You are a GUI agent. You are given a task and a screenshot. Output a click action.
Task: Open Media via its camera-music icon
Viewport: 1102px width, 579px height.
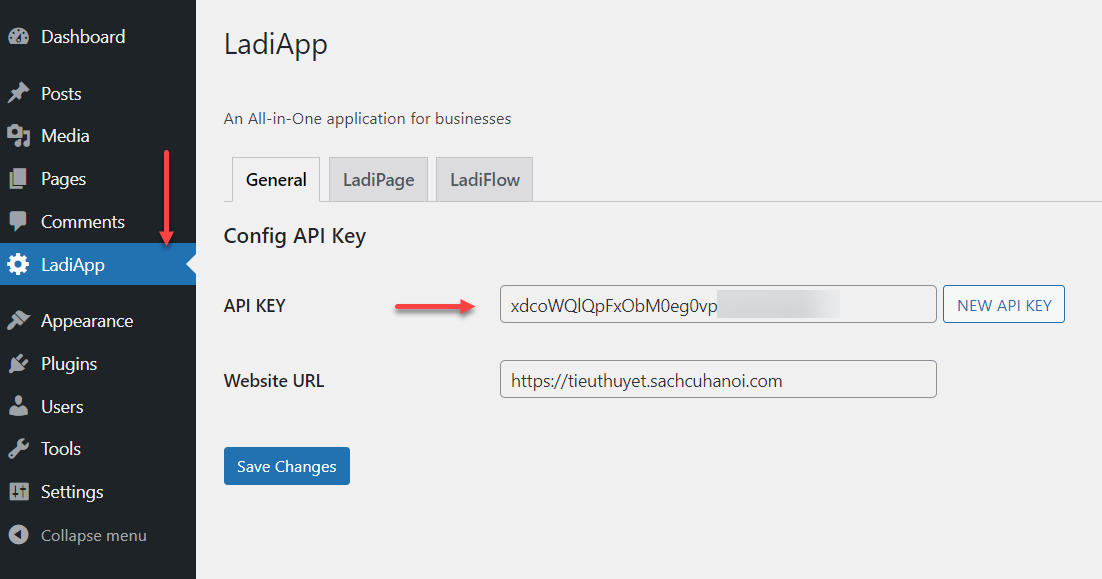coord(19,136)
